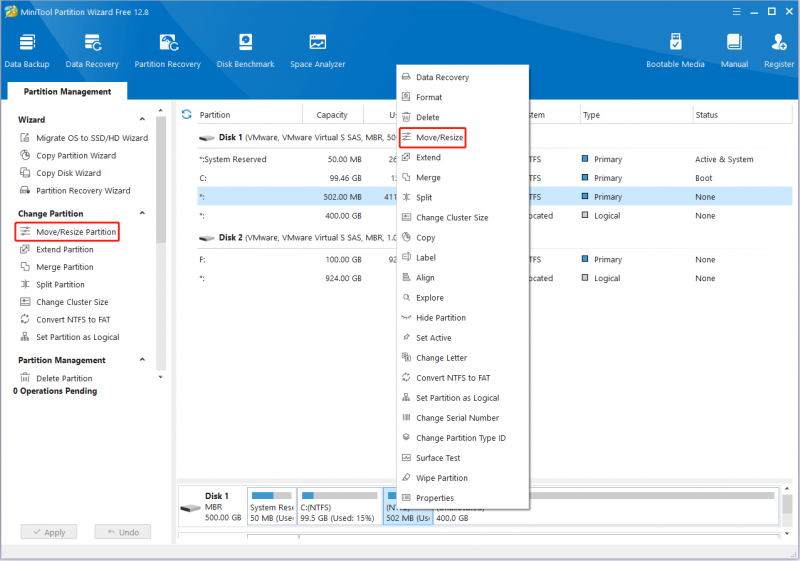Choose Change Cluster Size in the context menu
The height and width of the screenshot is (561, 800).
463,217
